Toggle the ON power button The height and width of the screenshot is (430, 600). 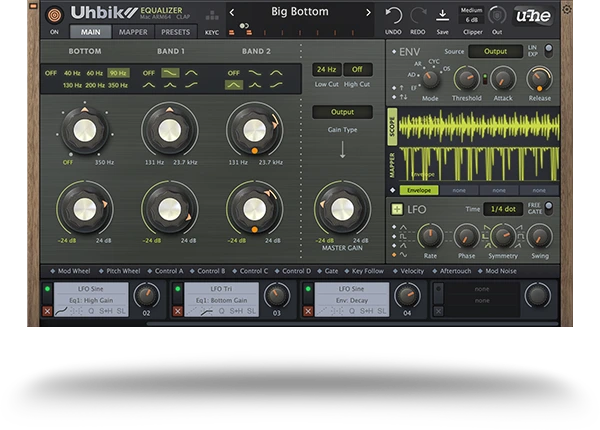[x=54, y=15]
